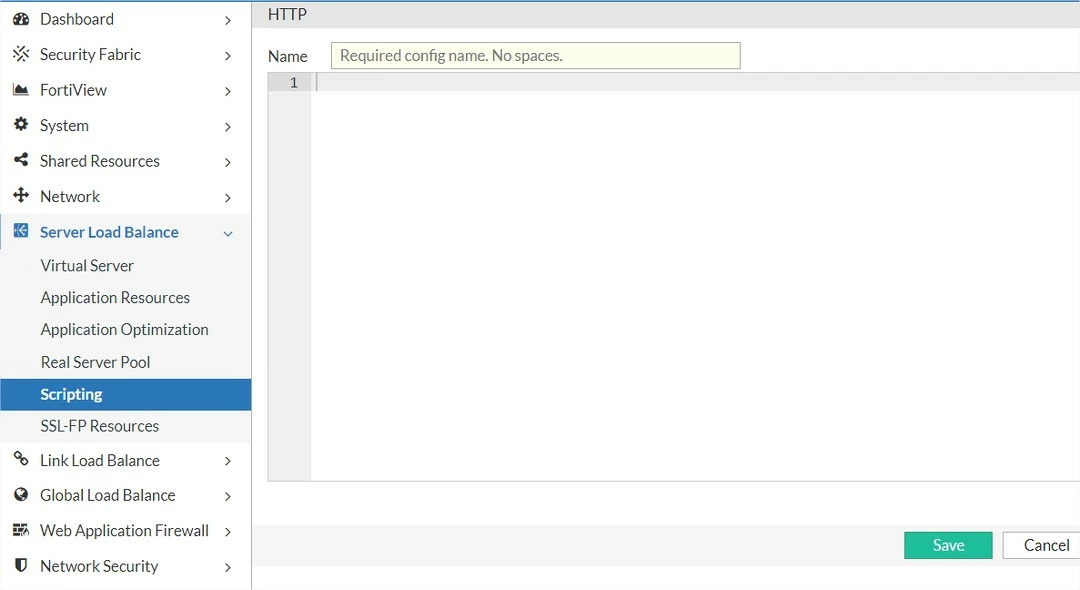The image size is (1080, 590).
Task: Expand the FortiView chevron
Action: click(x=228, y=92)
